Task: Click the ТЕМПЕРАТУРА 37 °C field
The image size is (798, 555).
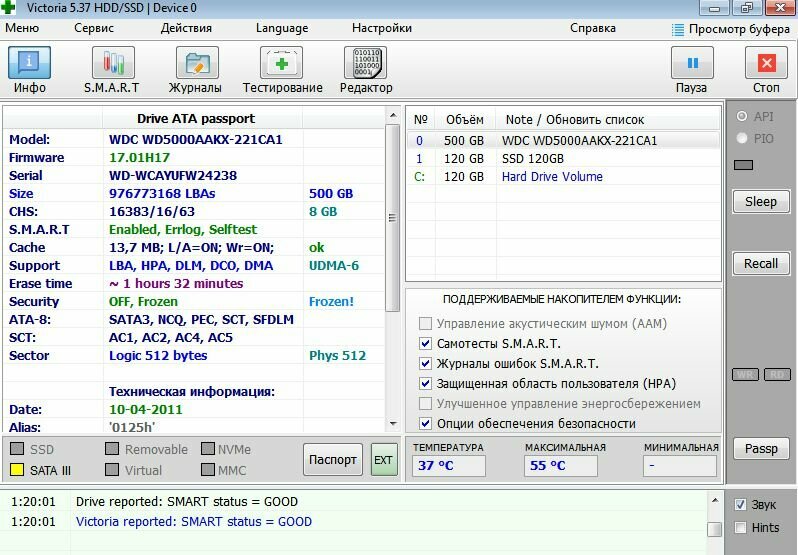Action: [x=448, y=465]
